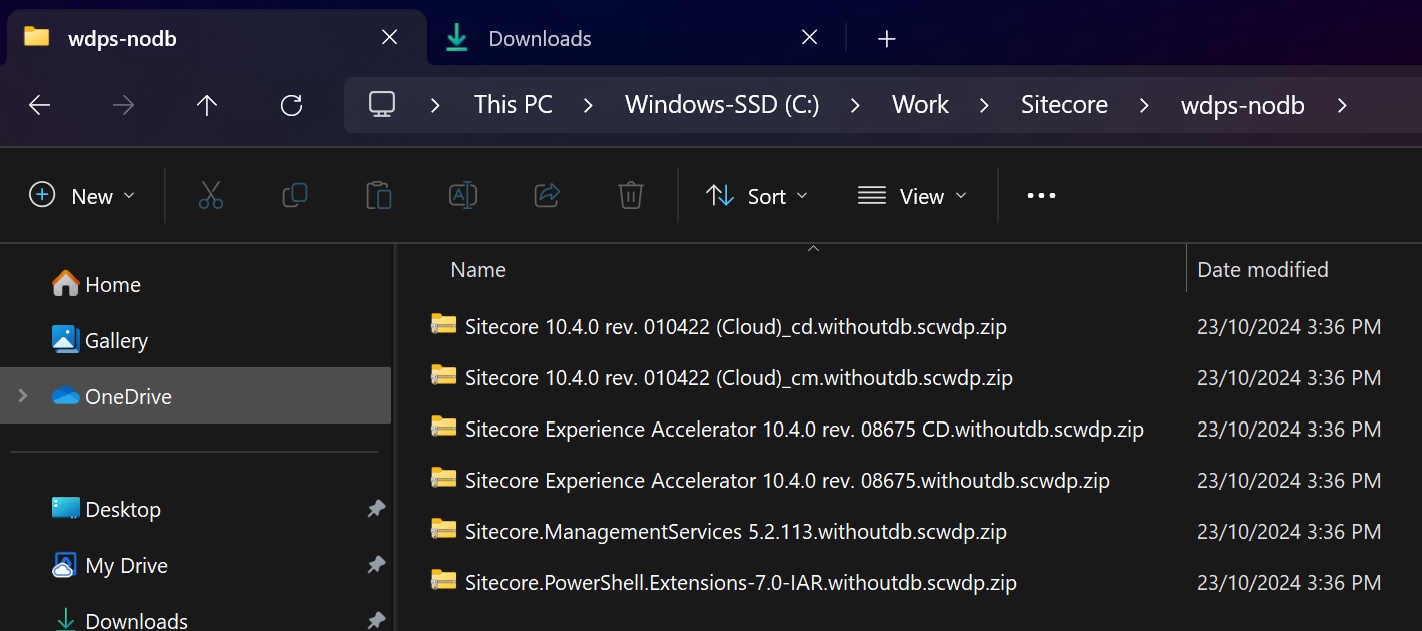1422x631 pixels.
Task: Click the pin icon beside Desktop
Action: 376,509
